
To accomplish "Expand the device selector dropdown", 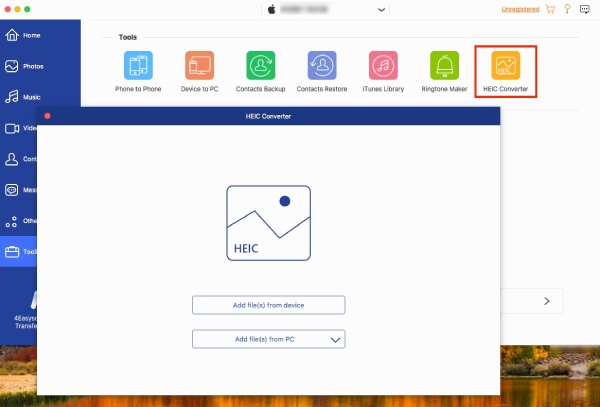I will point(381,10).
